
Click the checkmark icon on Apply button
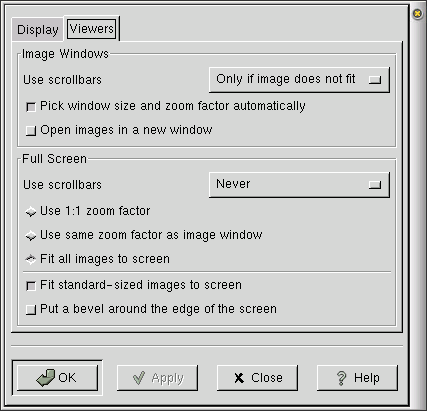[139, 378]
